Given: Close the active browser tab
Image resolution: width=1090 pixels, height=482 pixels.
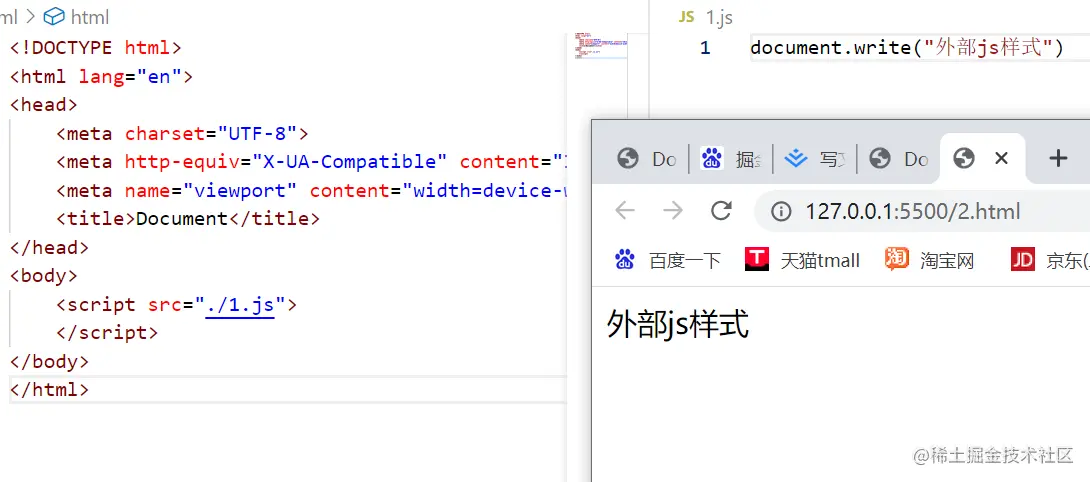Looking at the screenshot, I should click(1001, 158).
